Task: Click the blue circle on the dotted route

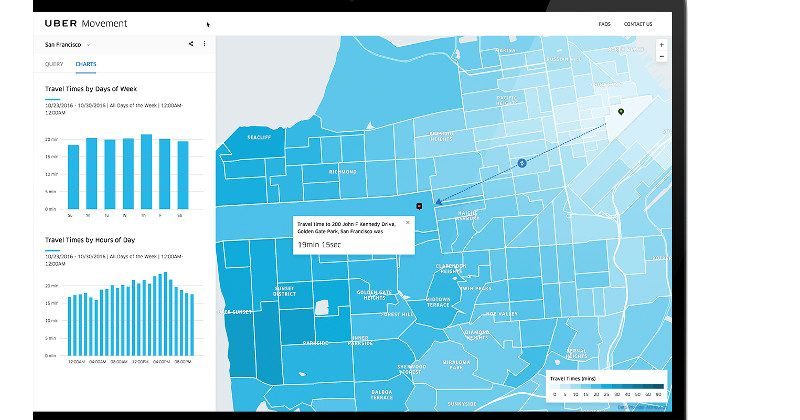Action: point(521,163)
